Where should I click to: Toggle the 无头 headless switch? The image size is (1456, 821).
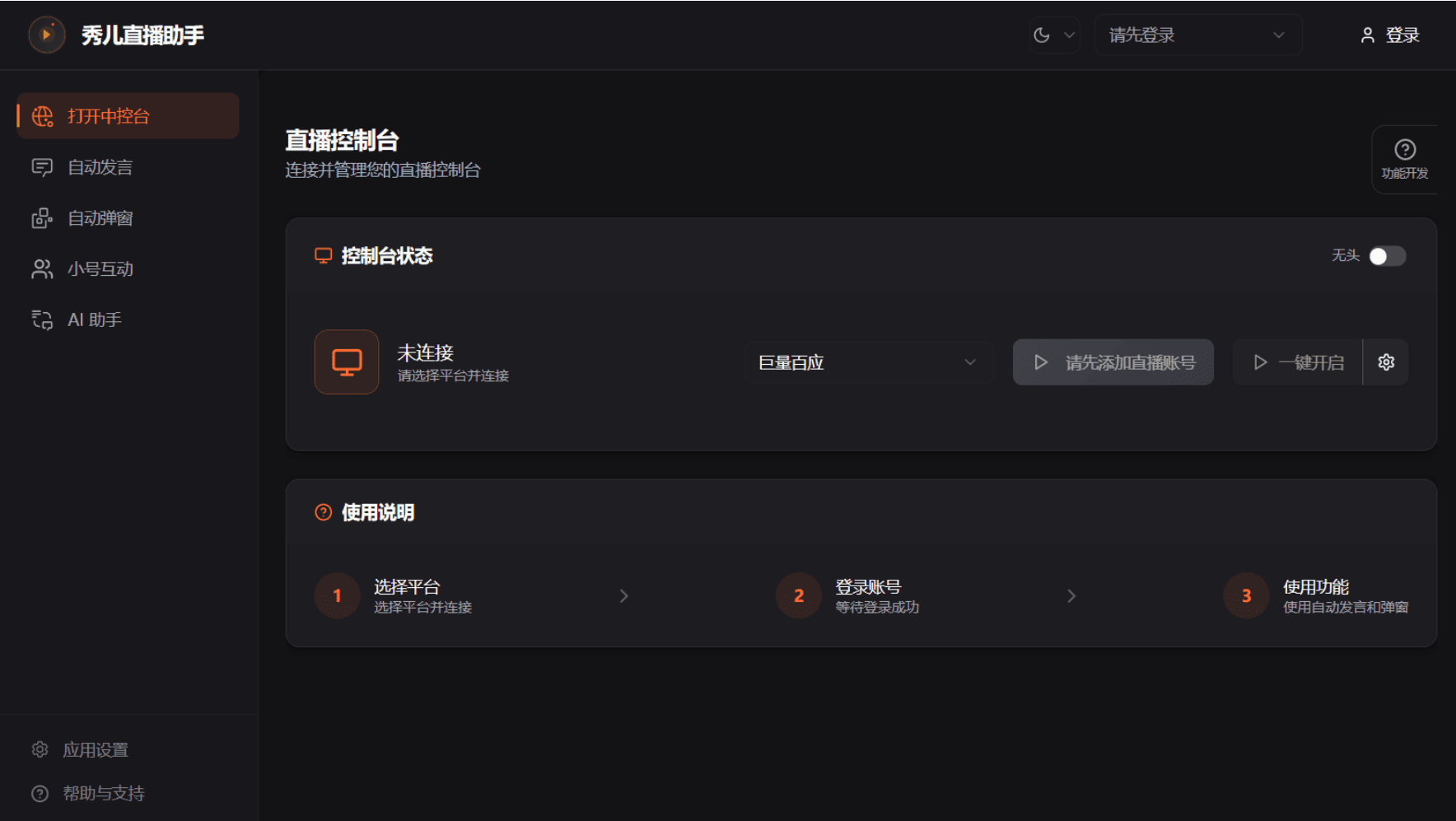tap(1387, 256)
